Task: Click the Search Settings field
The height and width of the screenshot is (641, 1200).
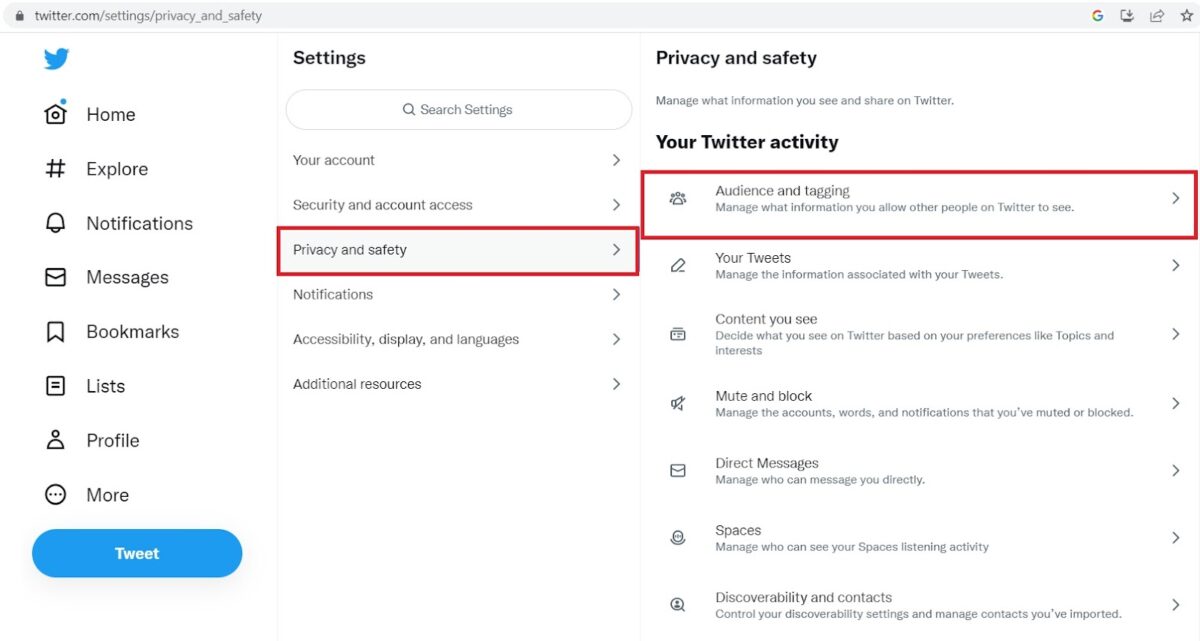Action: 459,110
